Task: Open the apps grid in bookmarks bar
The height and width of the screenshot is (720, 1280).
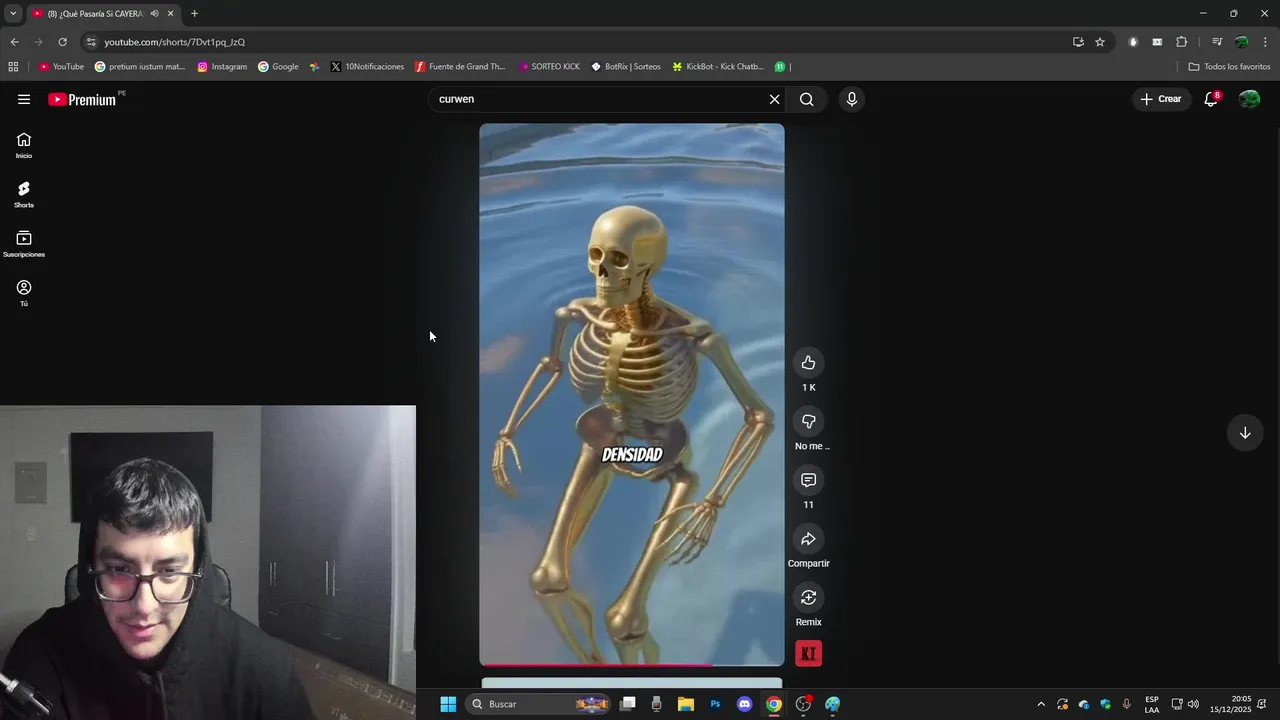Action: 13,67
